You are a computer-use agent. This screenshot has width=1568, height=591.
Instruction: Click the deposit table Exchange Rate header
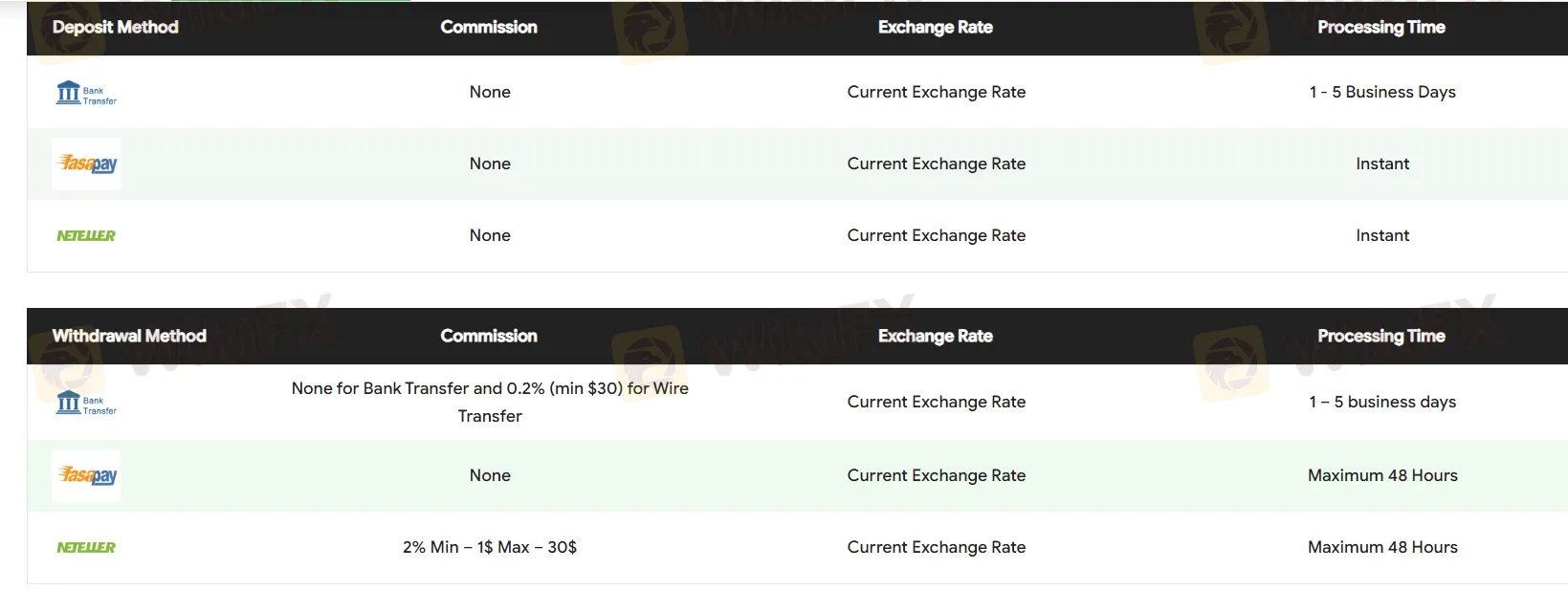pyautogui.click(x=936, y=27)
